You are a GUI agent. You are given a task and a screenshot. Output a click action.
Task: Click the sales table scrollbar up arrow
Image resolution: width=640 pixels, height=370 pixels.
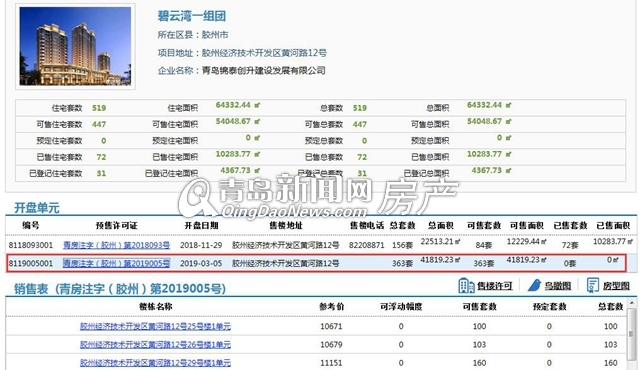coord(631,303)
